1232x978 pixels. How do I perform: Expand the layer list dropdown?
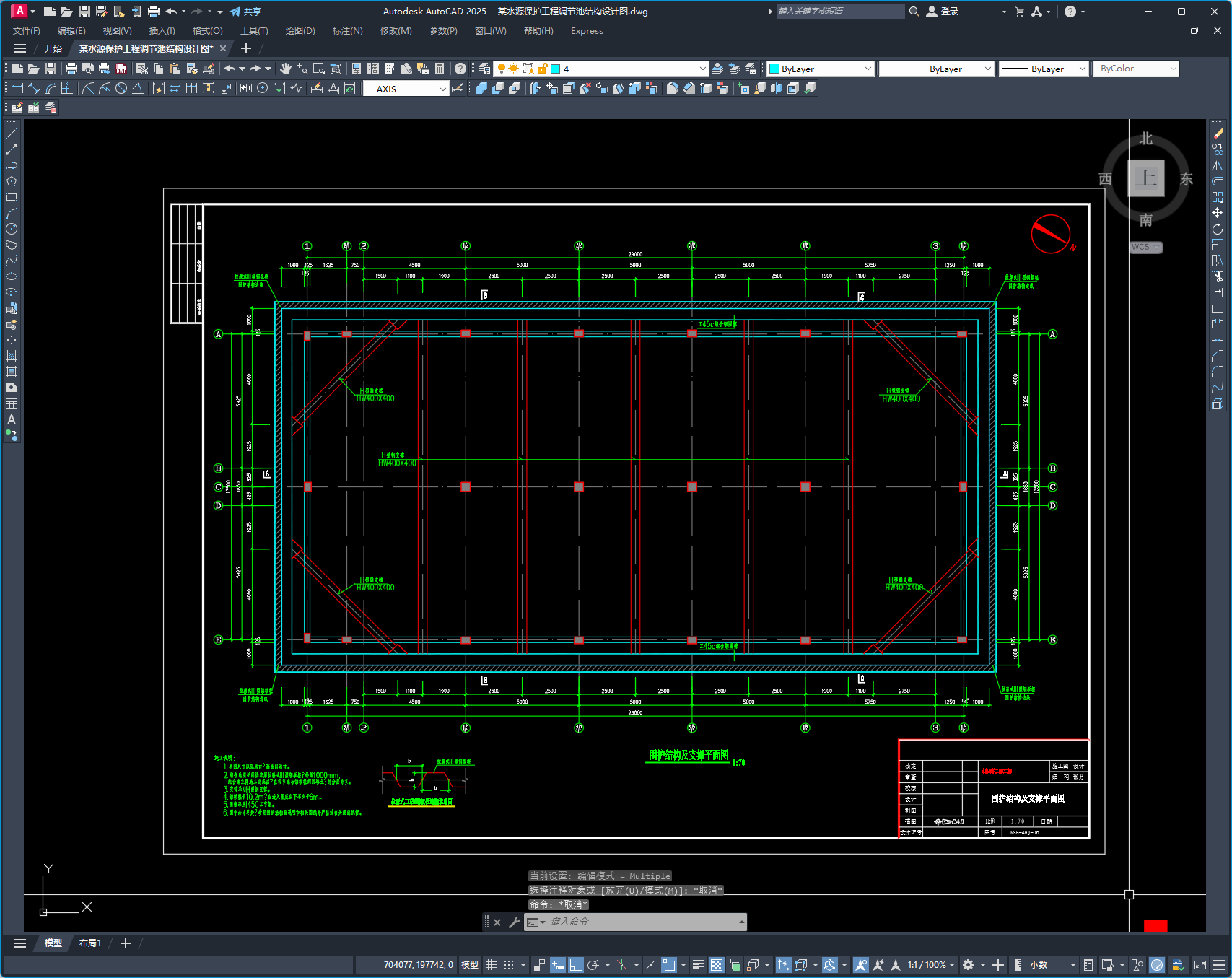point(702,69)
